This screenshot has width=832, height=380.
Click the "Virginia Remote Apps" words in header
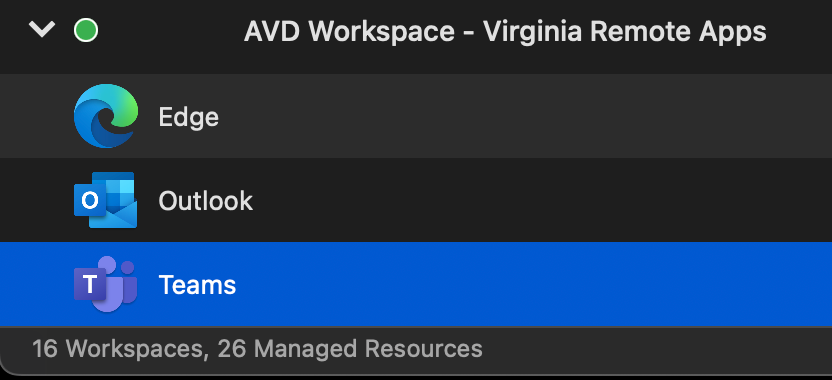[x=625, y=32]
